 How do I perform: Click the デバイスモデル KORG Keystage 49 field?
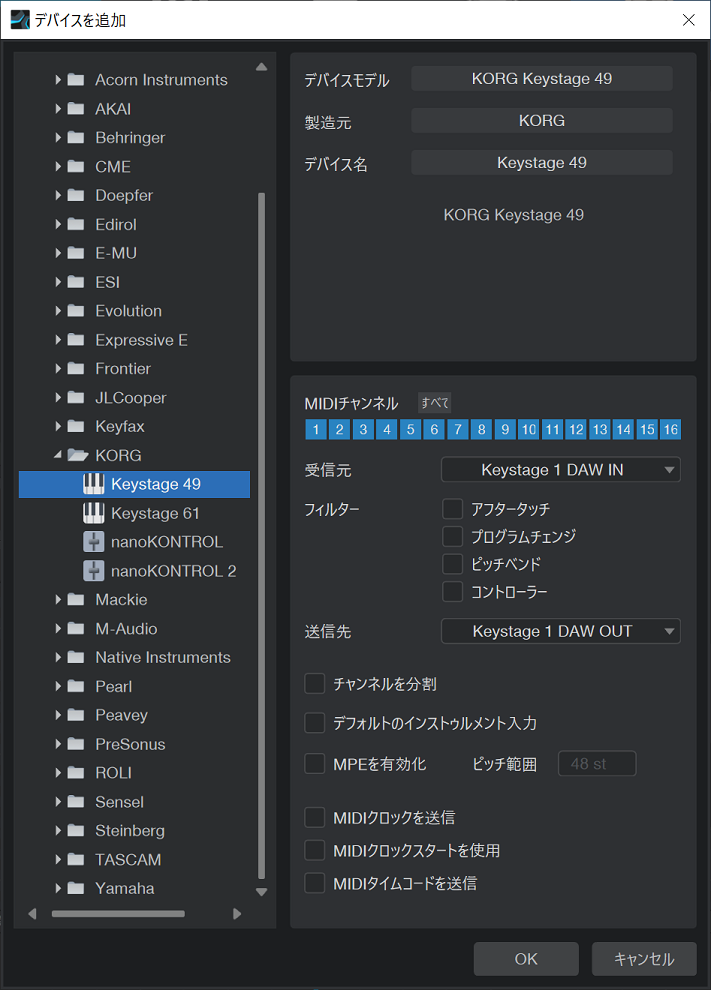(542, 79)
